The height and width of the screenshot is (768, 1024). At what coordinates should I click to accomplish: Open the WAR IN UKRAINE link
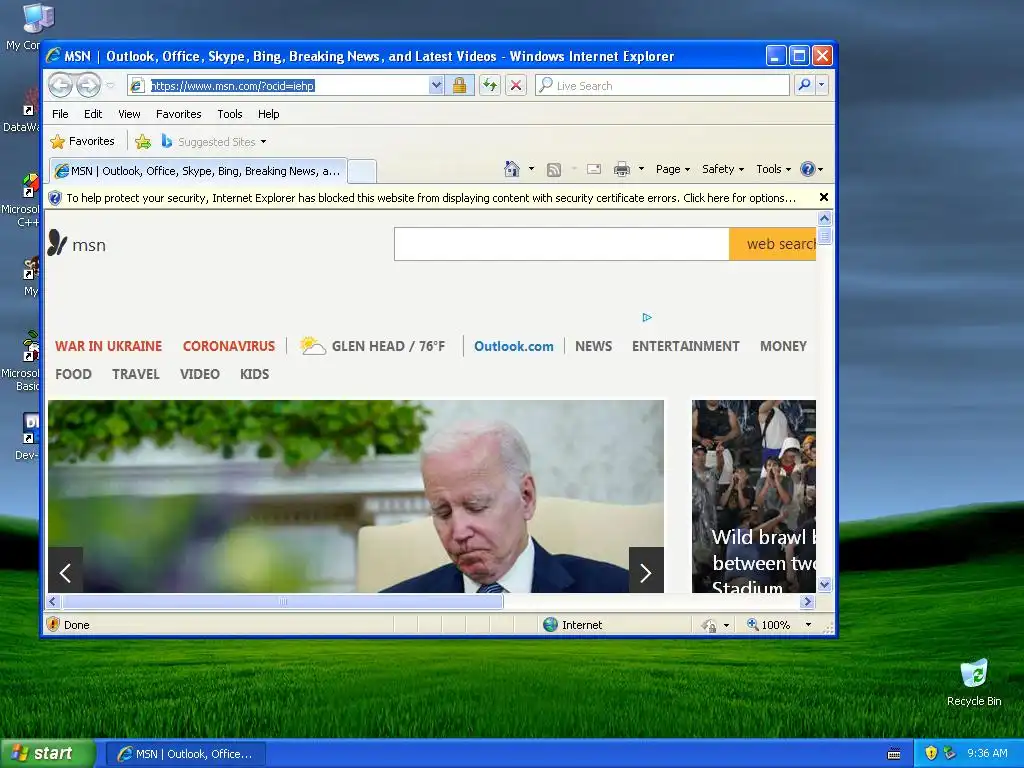coord(108,346)
